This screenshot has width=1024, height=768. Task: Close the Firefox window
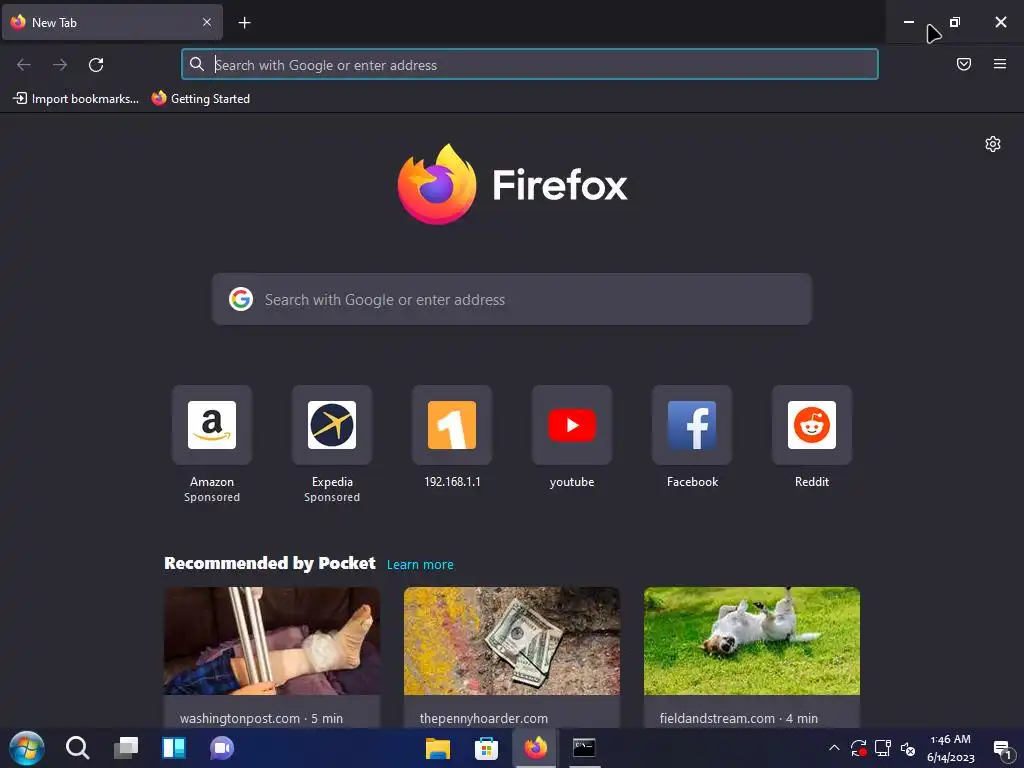coord(1000,22)
